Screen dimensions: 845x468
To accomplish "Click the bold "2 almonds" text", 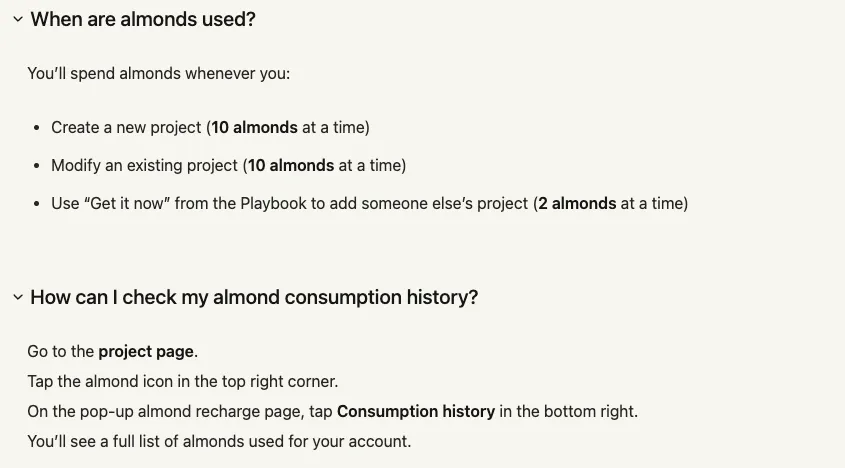I will (x=577, y=203).
